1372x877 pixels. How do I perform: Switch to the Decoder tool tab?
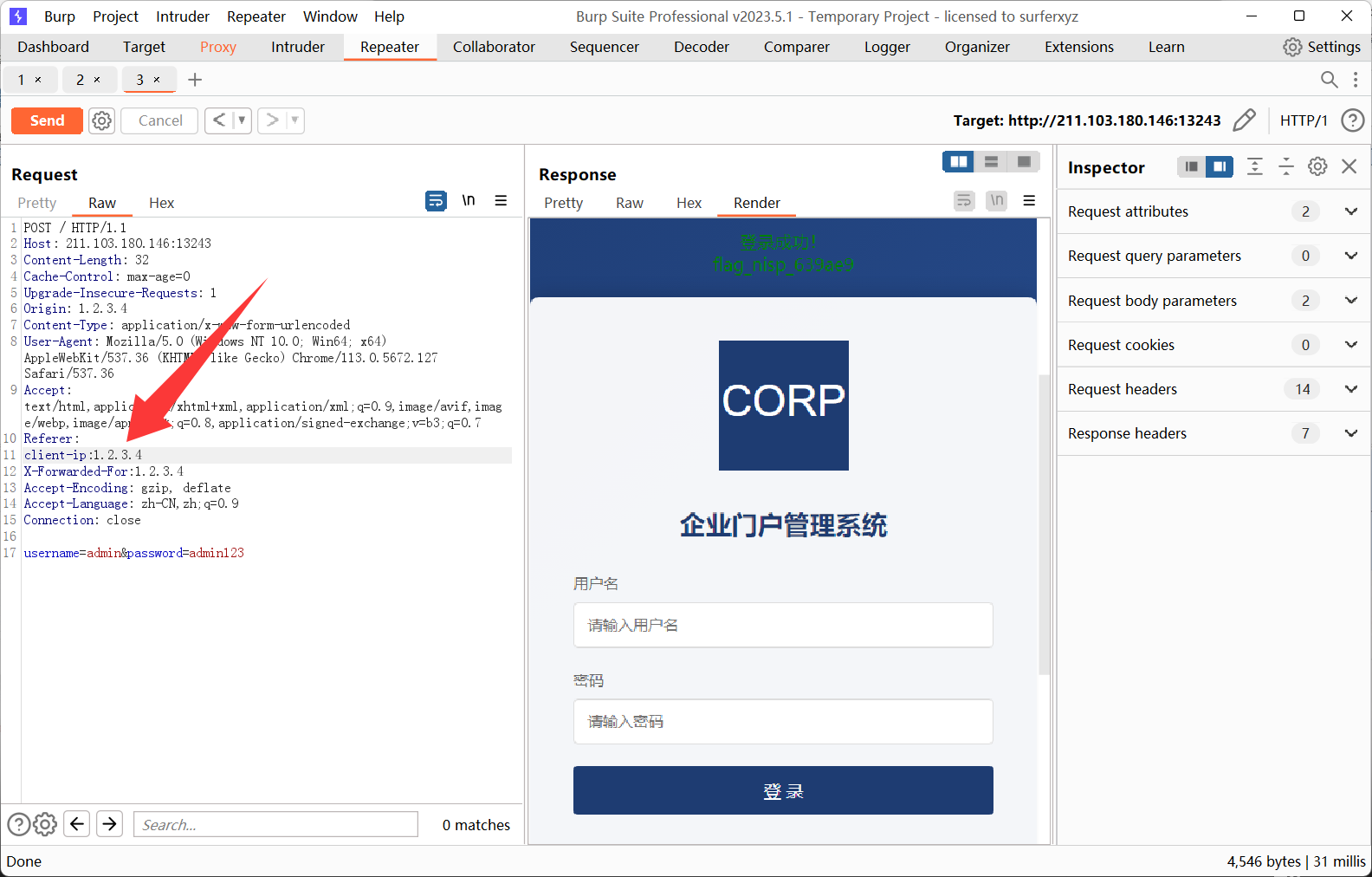coord(702,47)
